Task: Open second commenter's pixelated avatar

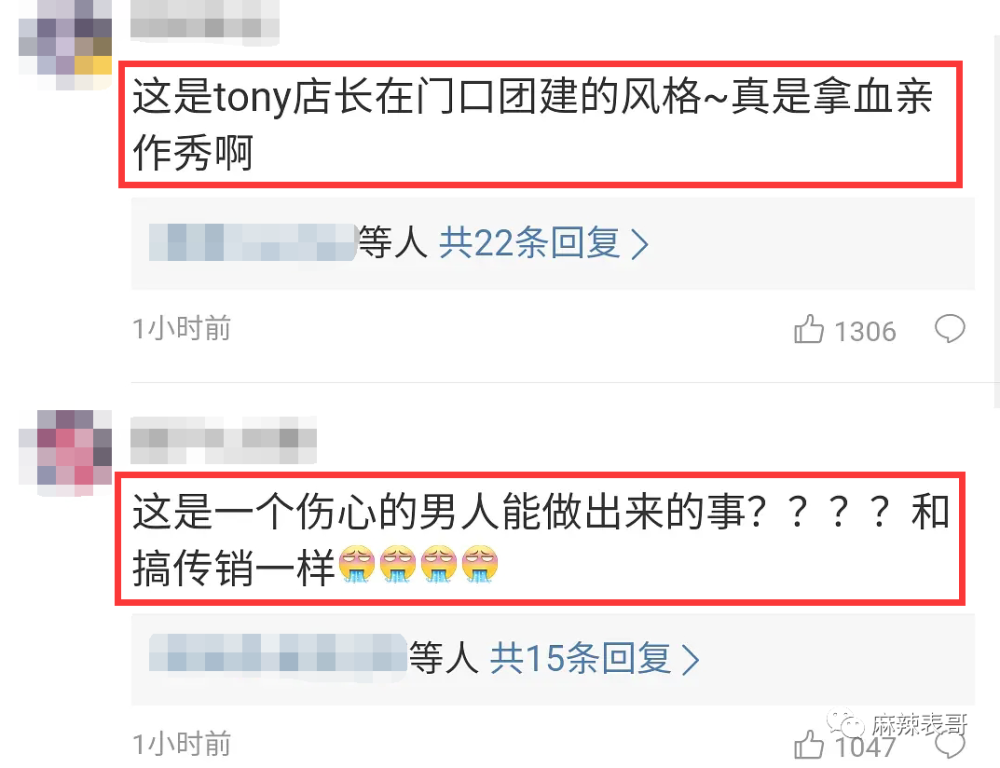Action: pos(65,452)
